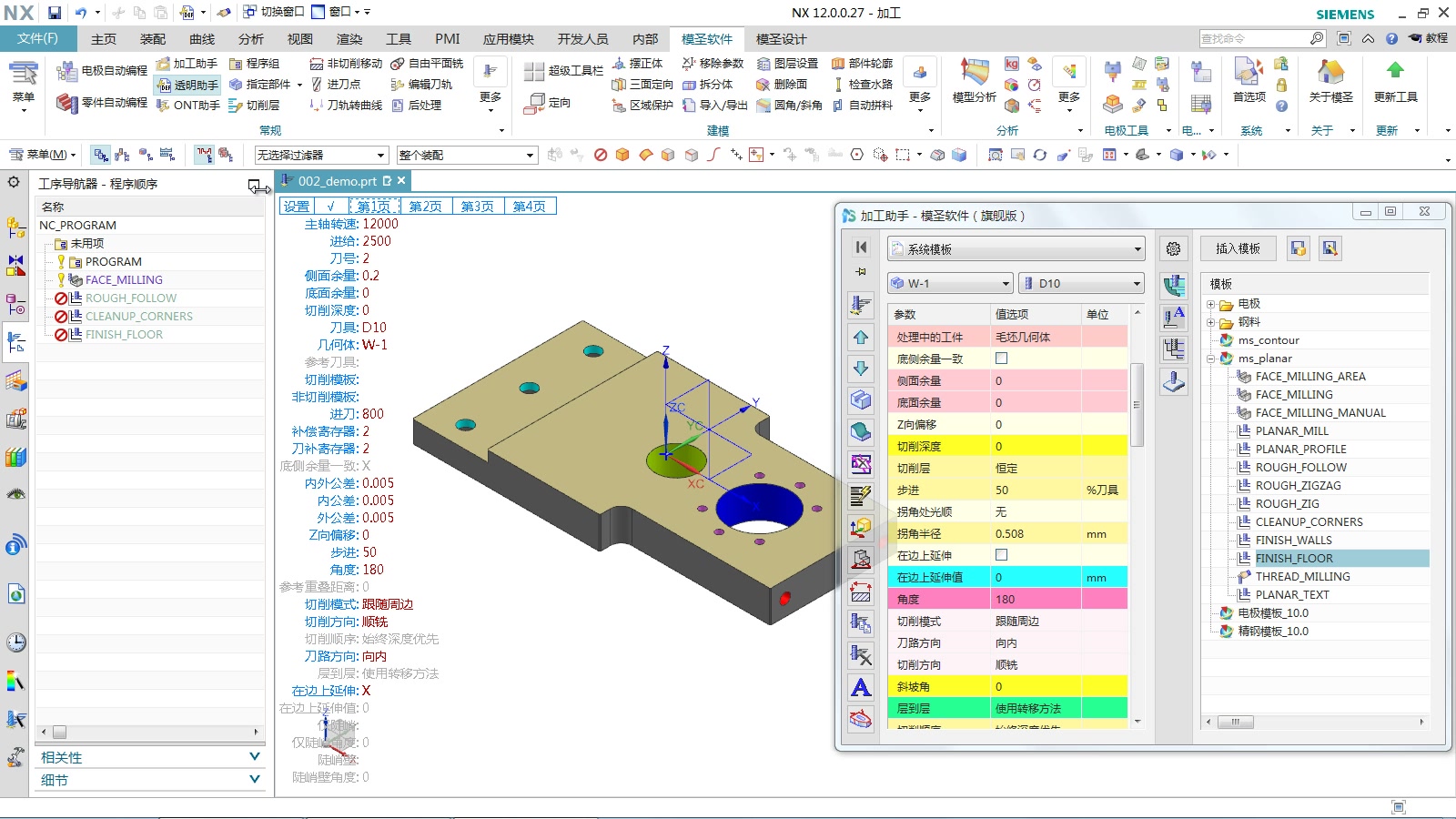The image size is (1456, 819).
Task: Click the 摆正体 modeling tool
Action: 637,64
